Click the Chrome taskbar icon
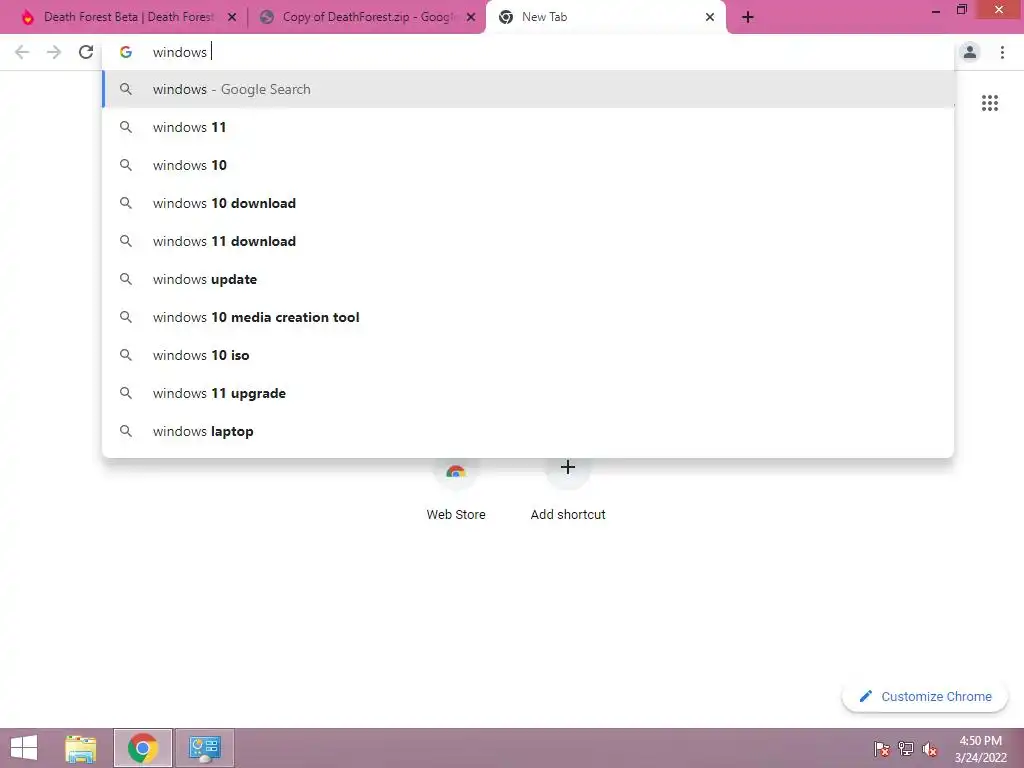This screenshot has height=768, width=1024. pyautogui.click(x=142, y=748)
